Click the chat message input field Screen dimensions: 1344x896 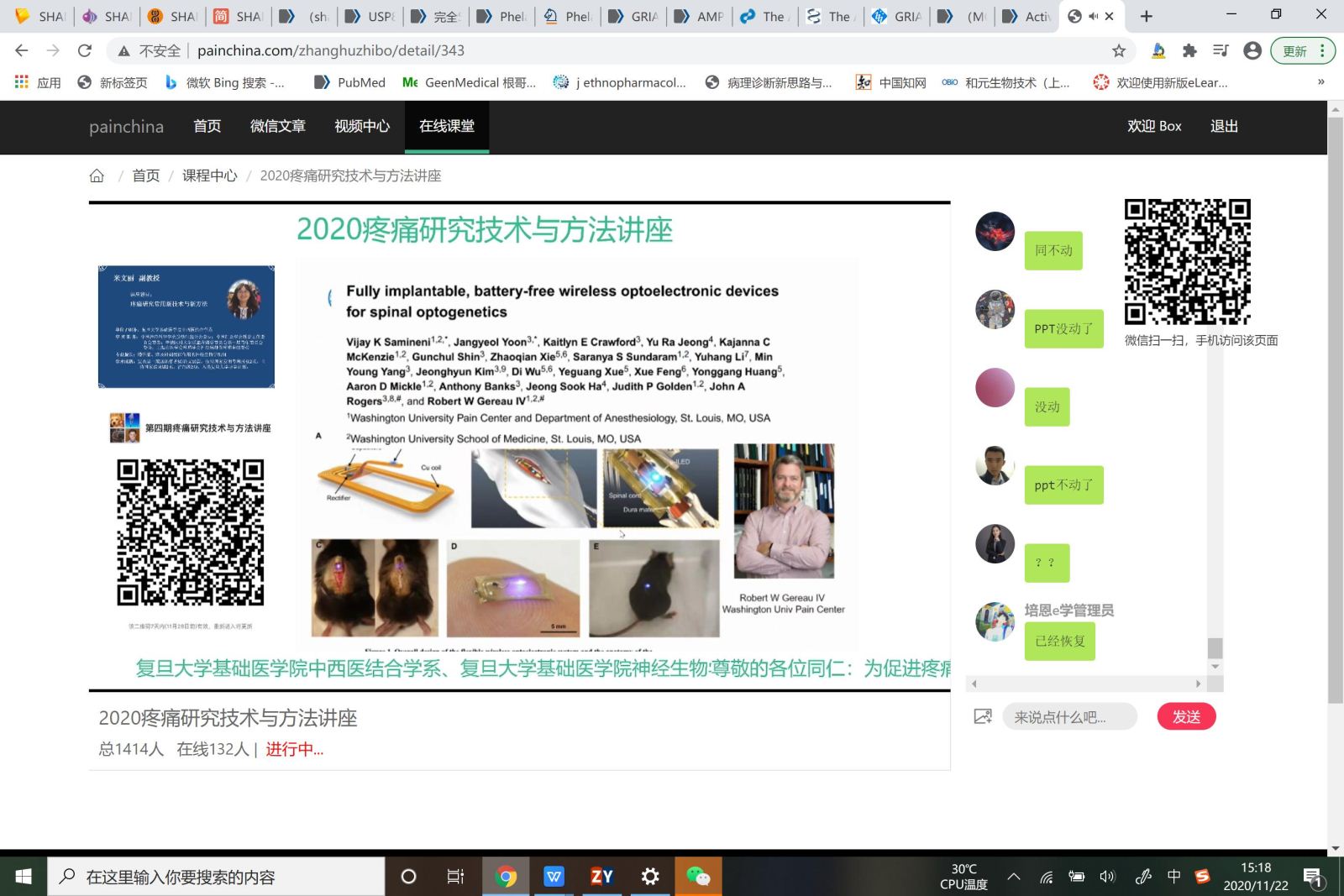[x=1068, y=717]
